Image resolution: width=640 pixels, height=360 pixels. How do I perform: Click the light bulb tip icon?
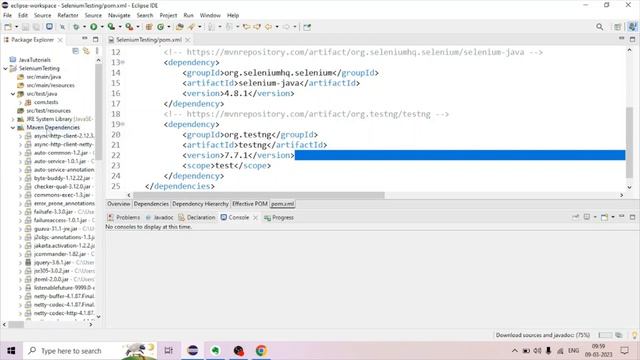(635, 335)
